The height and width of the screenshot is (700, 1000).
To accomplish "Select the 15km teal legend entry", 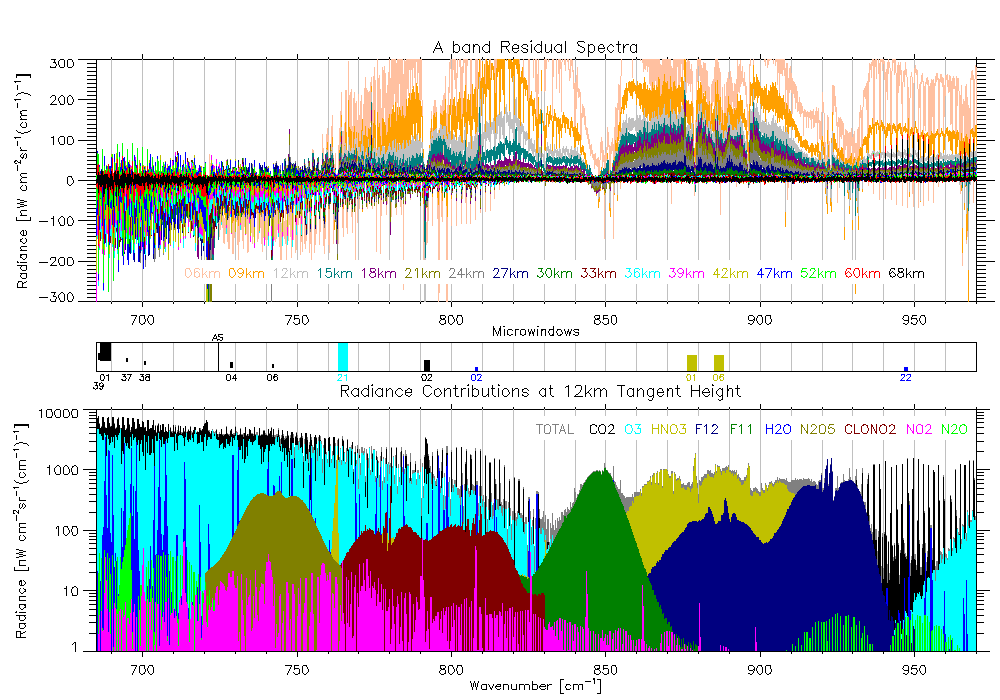I will pyautogui.click(x=335, y=273).
